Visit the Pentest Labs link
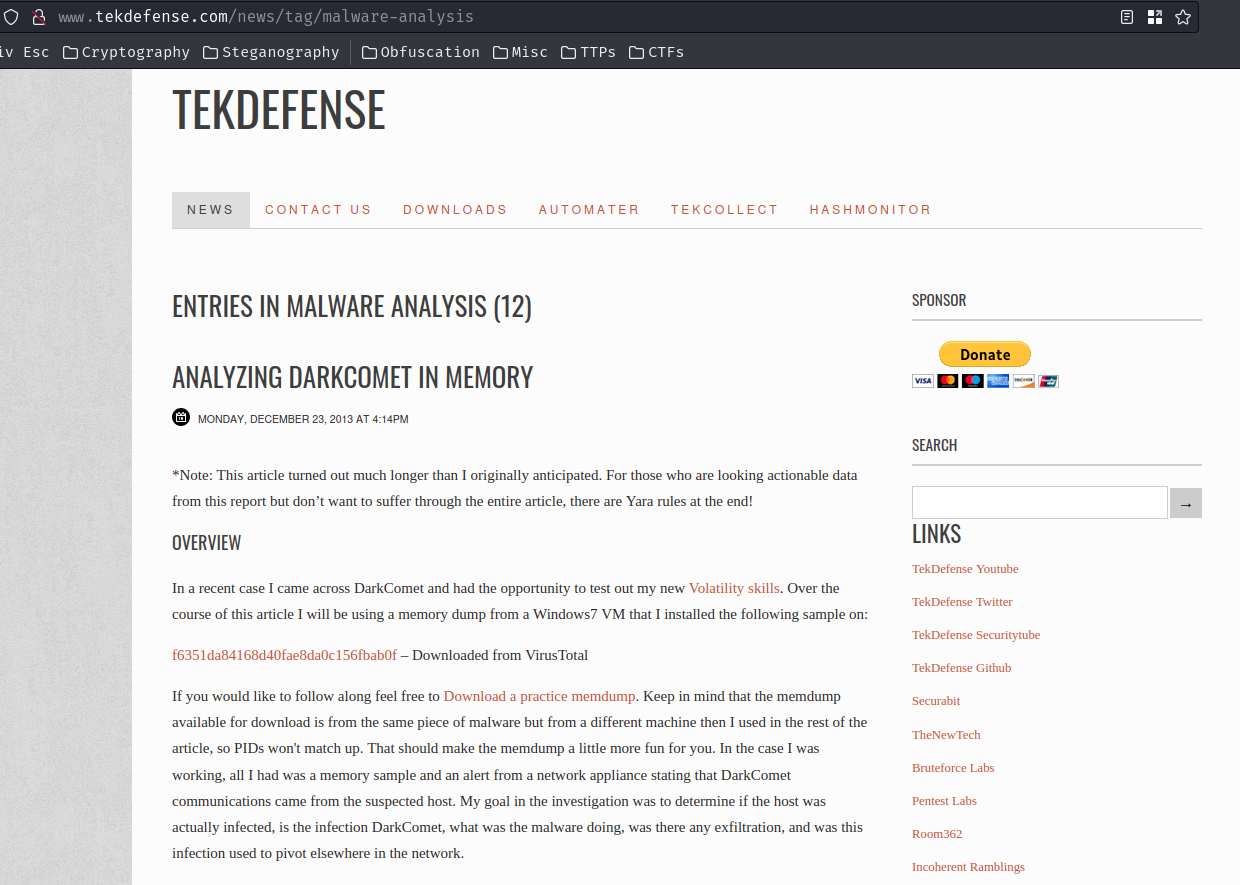This screenshot has height=885, width=1240. [x=944, y=800]
